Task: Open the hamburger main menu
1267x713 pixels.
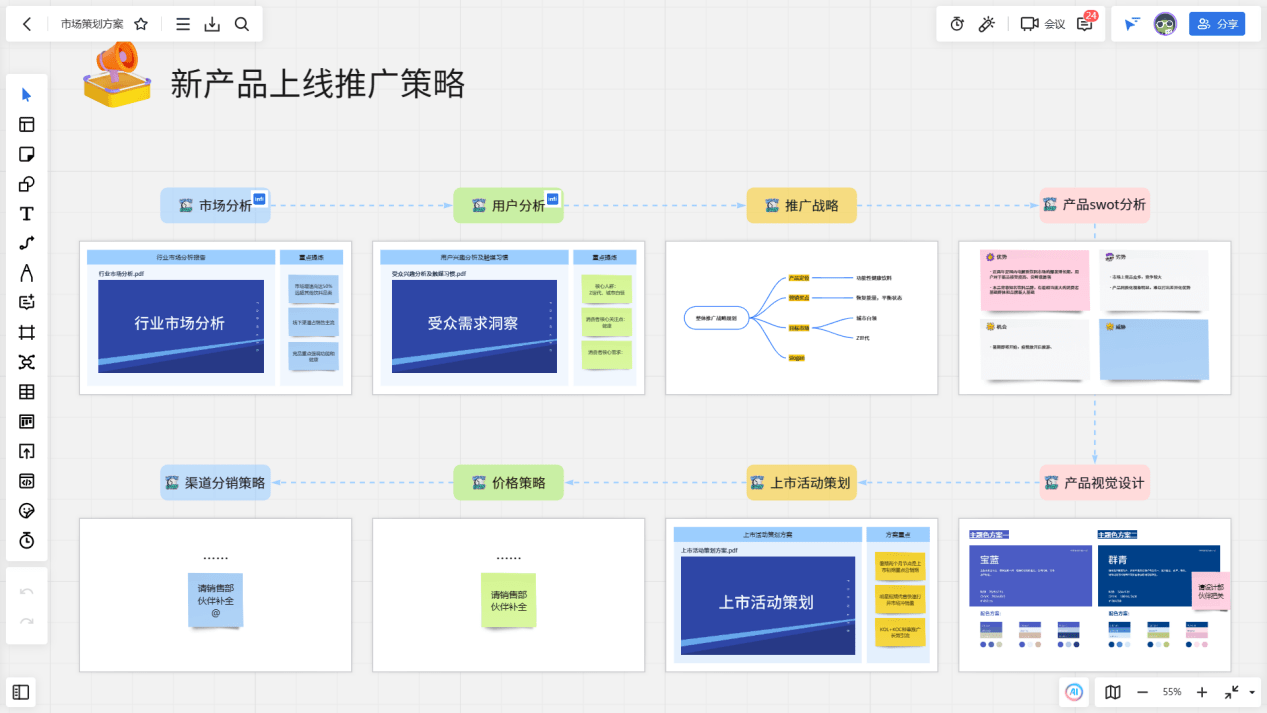Action: 183,24
